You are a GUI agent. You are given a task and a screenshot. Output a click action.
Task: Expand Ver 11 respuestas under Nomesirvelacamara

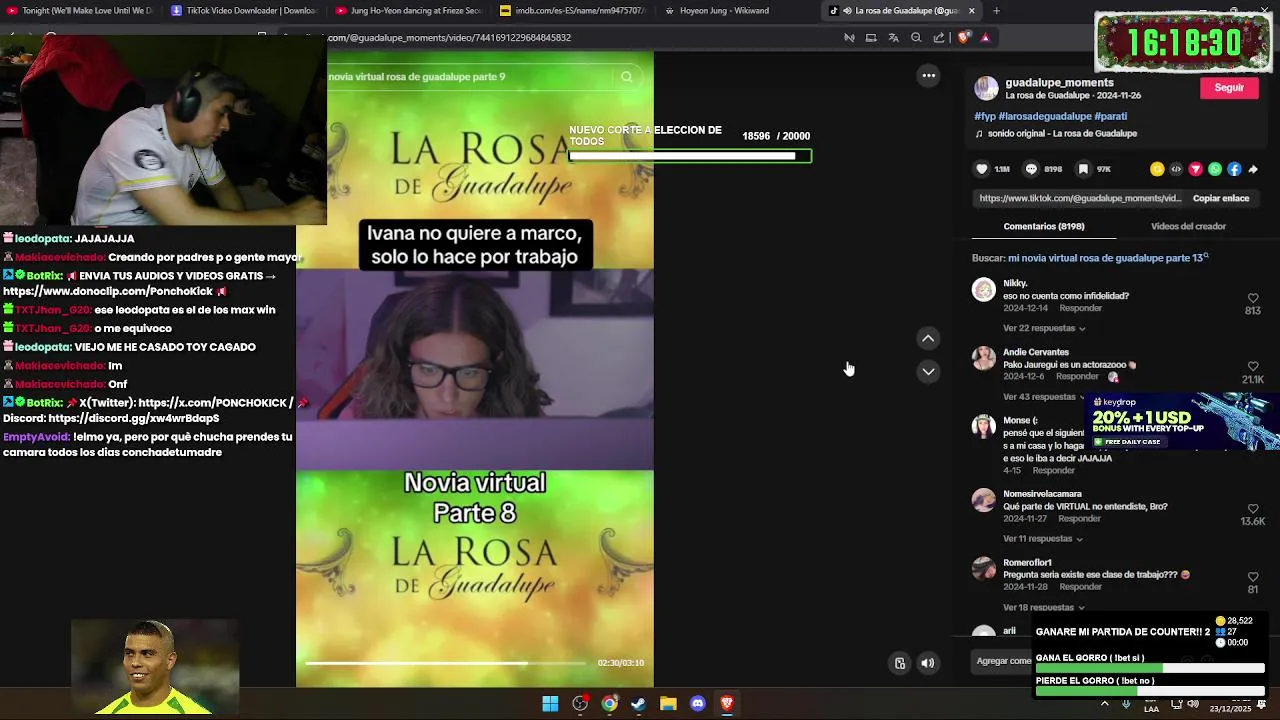click(1043, 539)
